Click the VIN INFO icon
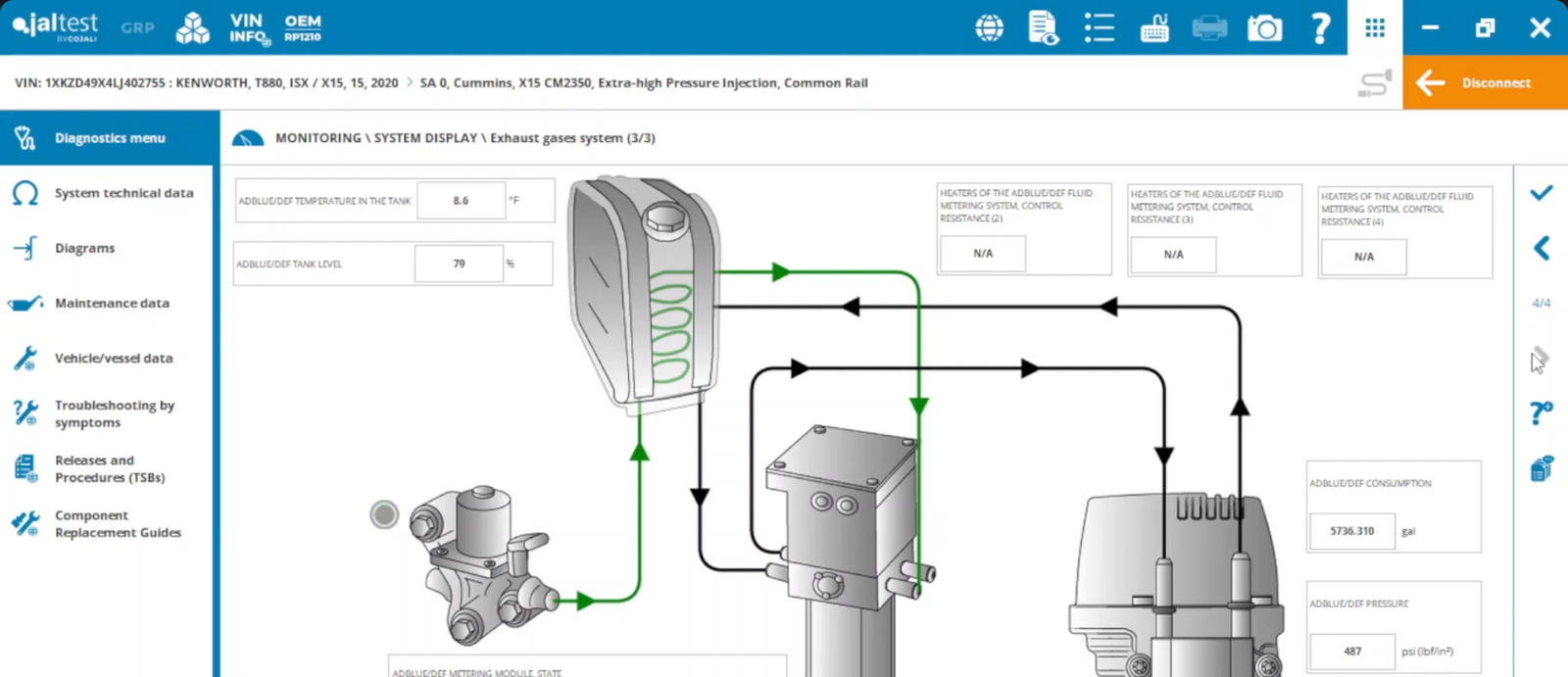The image size is (1568, 677). coord(249,28)
